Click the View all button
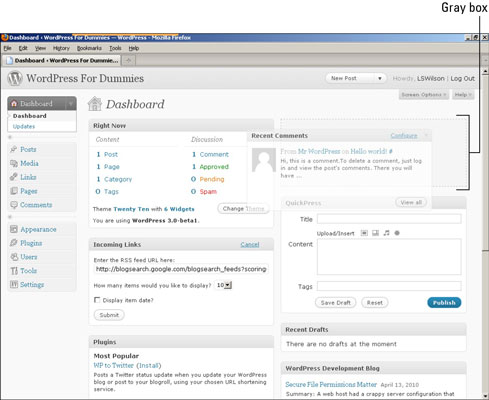 tap(411, 202)
